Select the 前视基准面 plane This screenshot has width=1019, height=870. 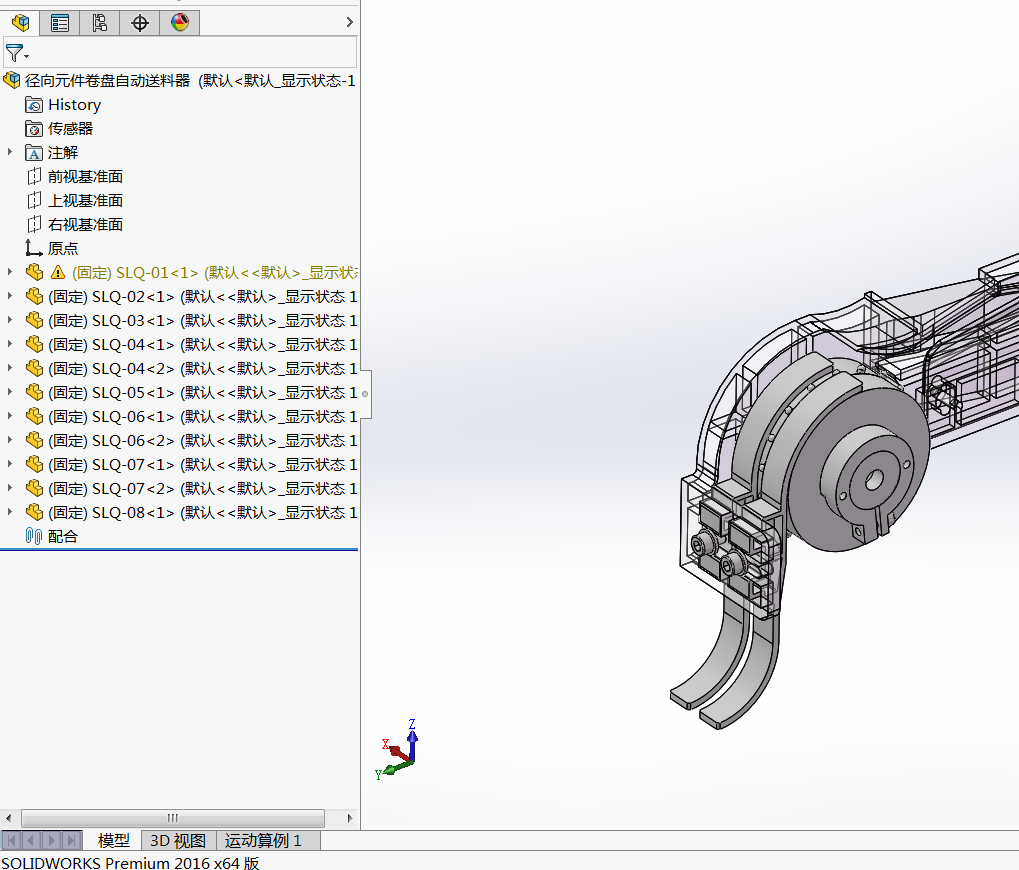[74, 177]
